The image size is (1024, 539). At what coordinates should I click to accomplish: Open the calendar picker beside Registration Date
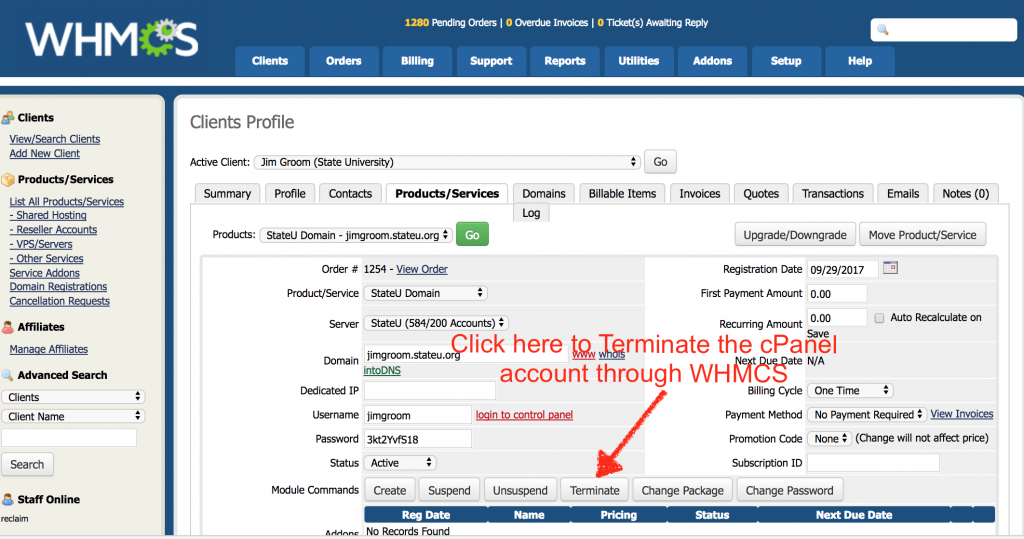890,268
